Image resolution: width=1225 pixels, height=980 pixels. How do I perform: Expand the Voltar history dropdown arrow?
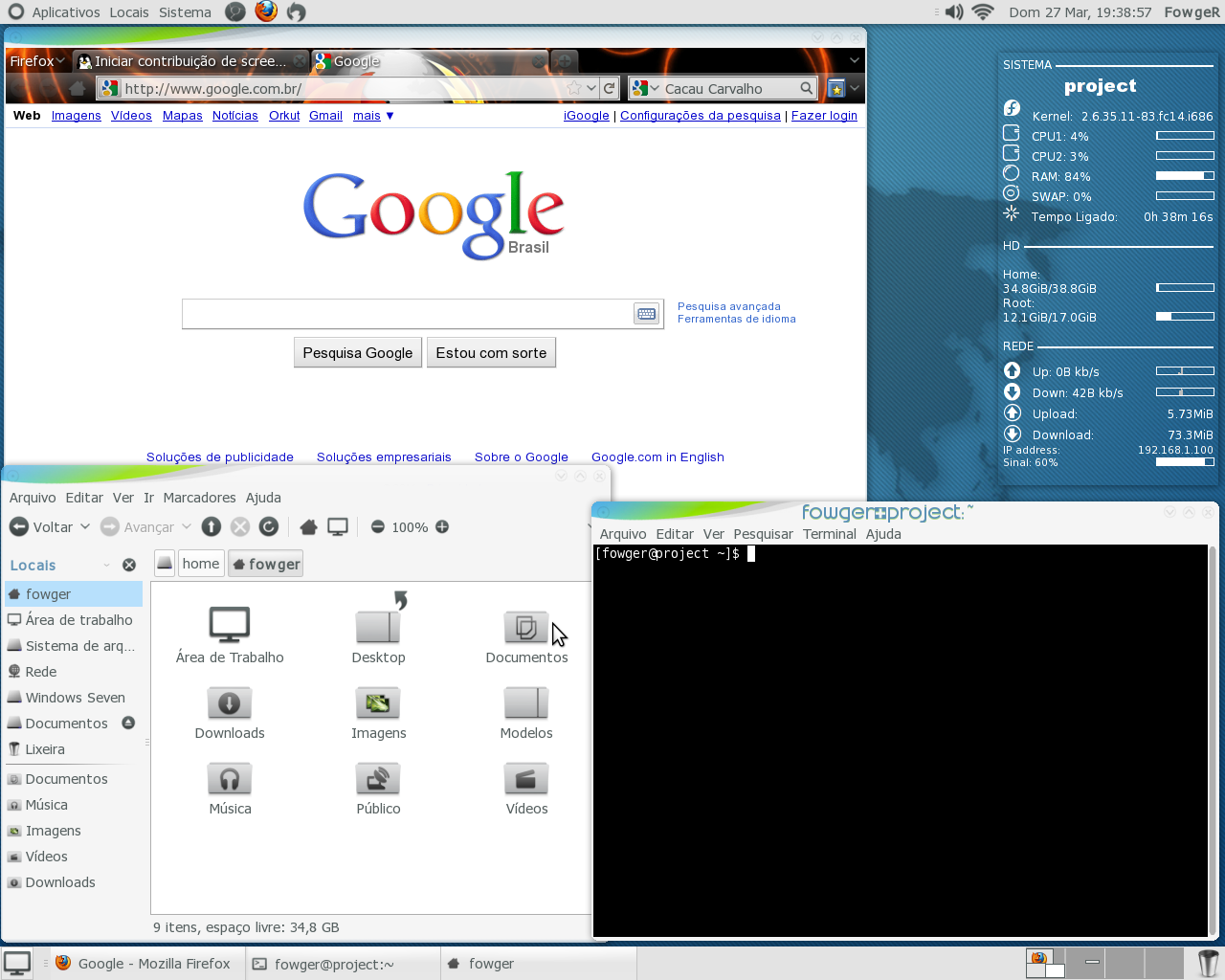tap(85, 526)
